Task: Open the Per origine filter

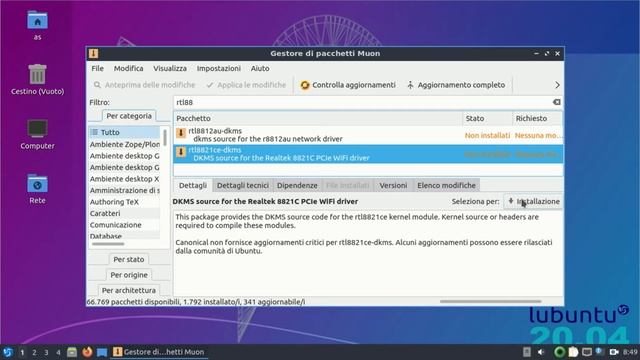Action: point(129,275)
